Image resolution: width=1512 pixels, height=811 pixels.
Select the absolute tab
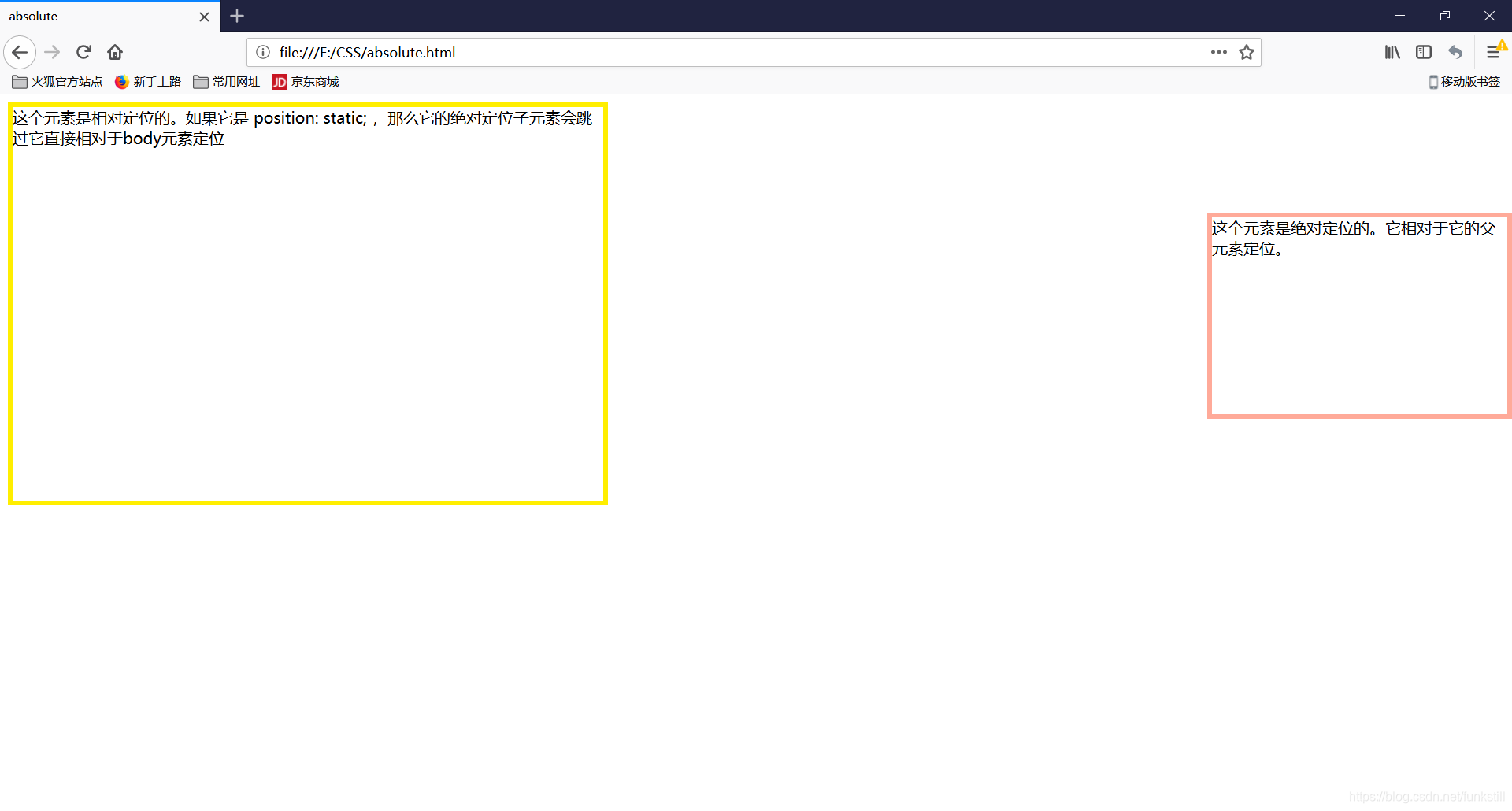coord(110,17)
